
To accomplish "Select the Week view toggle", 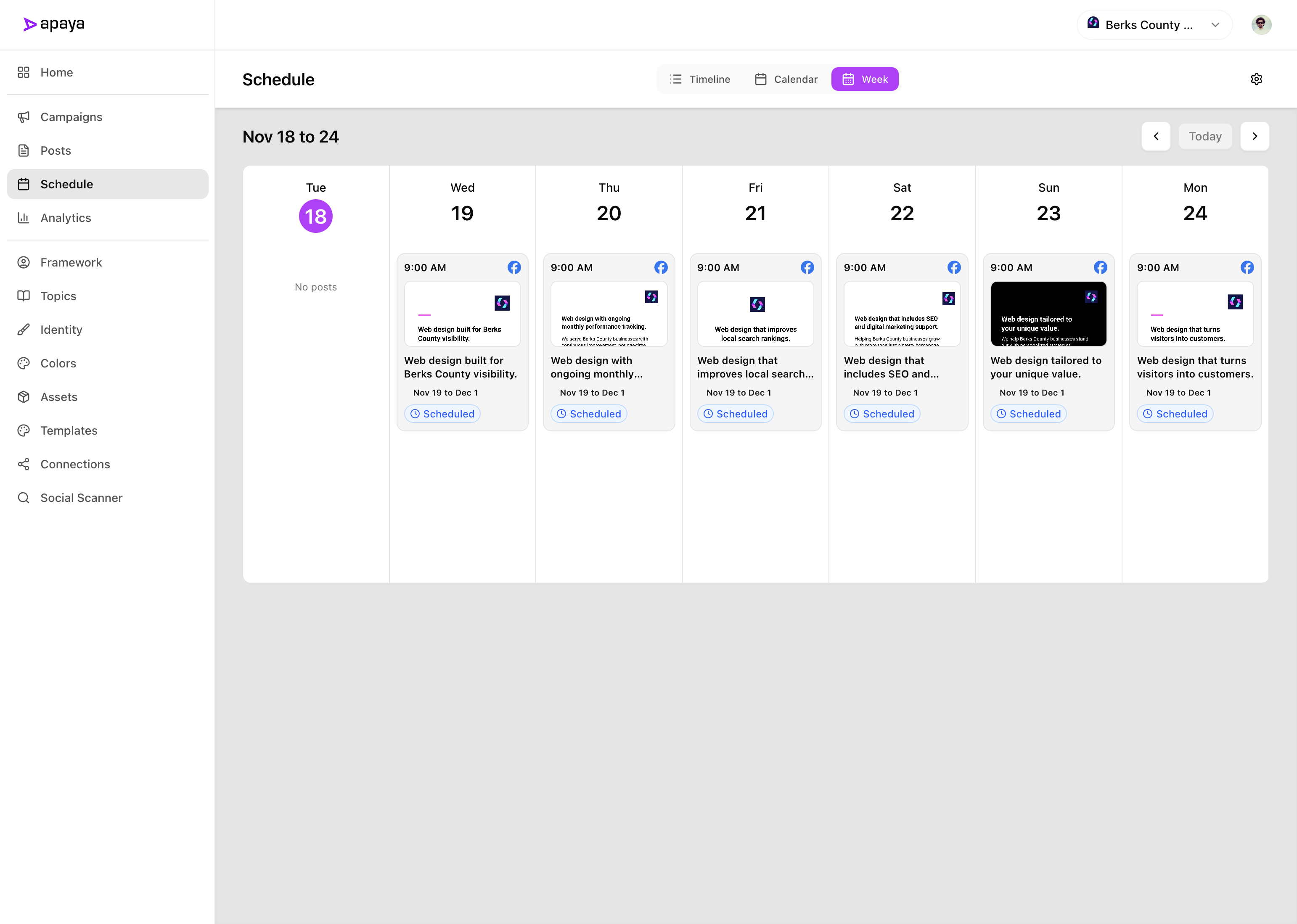I will click(865, 79).
